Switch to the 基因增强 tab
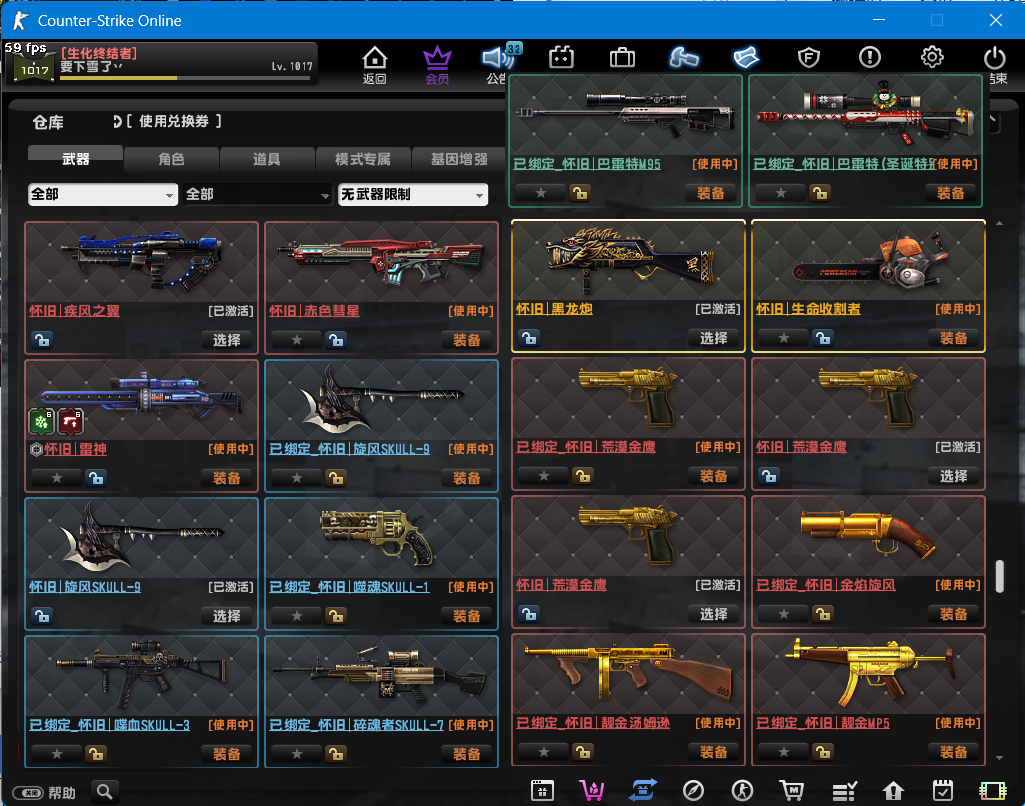Viewport: 1025px width, 806px height. pyautogui.click(x=459, y=159)
